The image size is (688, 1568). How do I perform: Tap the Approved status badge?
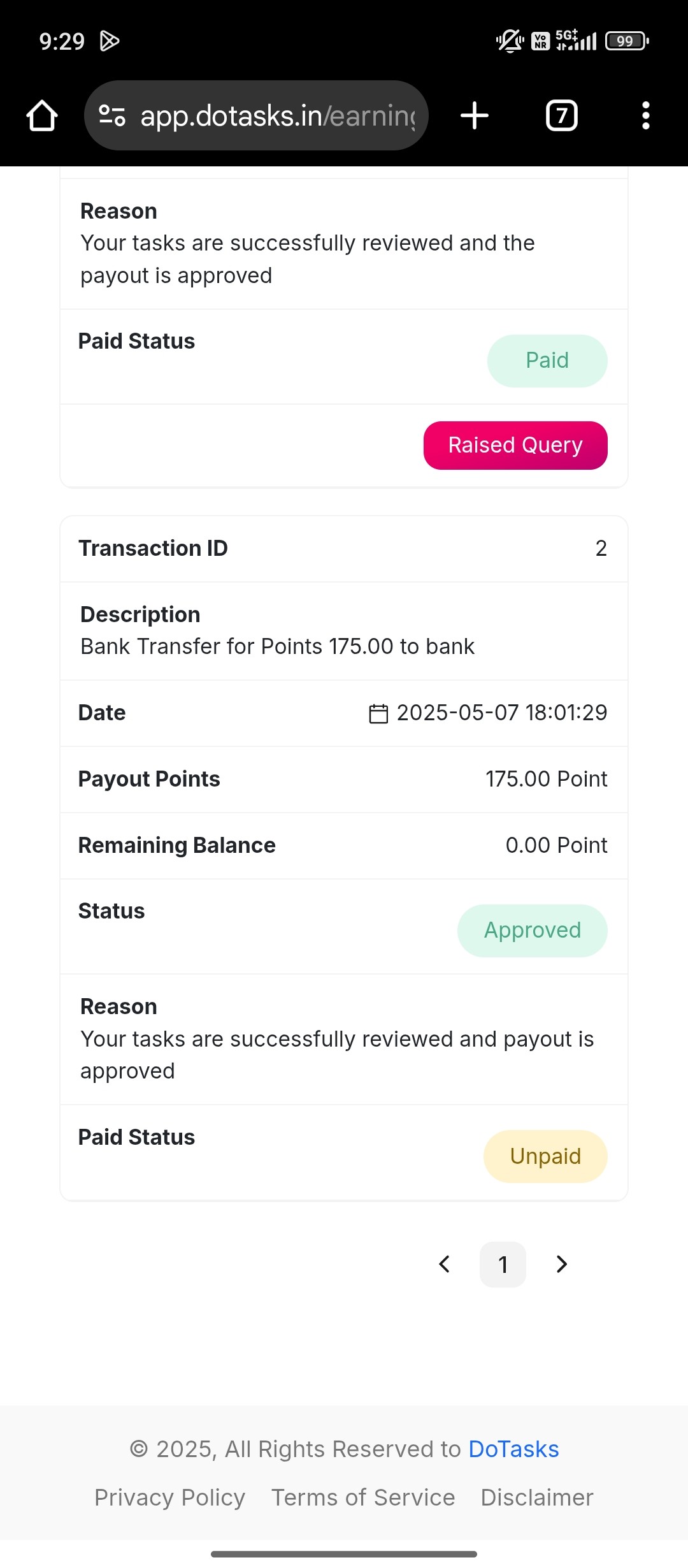[533, 931]
